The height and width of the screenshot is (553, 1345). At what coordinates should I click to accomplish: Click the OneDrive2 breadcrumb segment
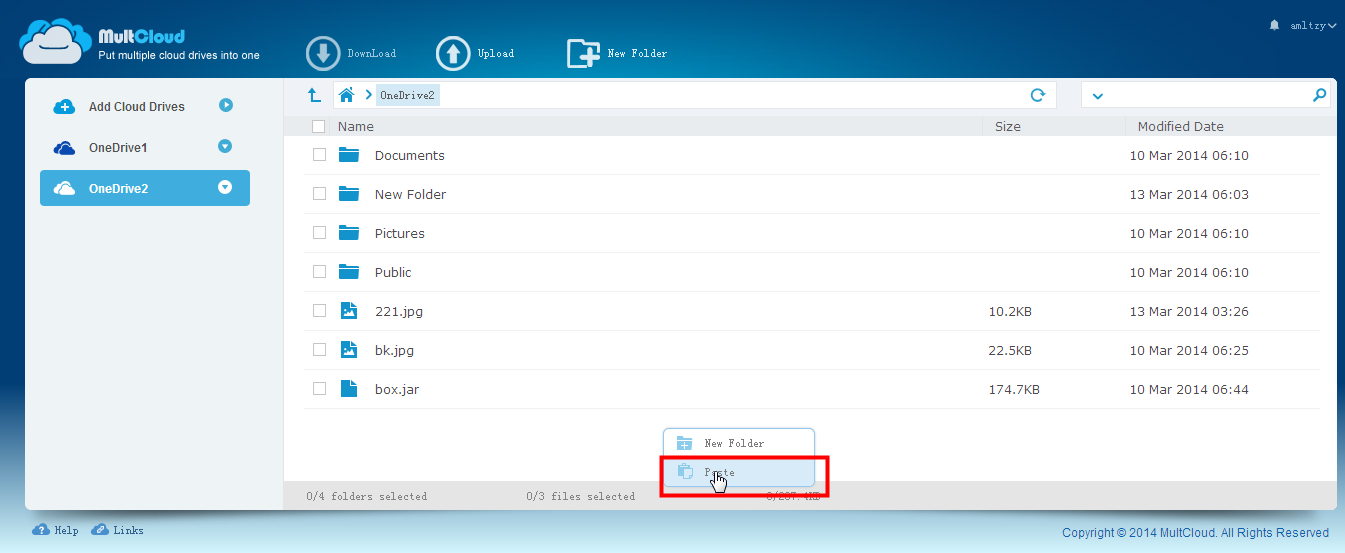(x=407, y=95)
